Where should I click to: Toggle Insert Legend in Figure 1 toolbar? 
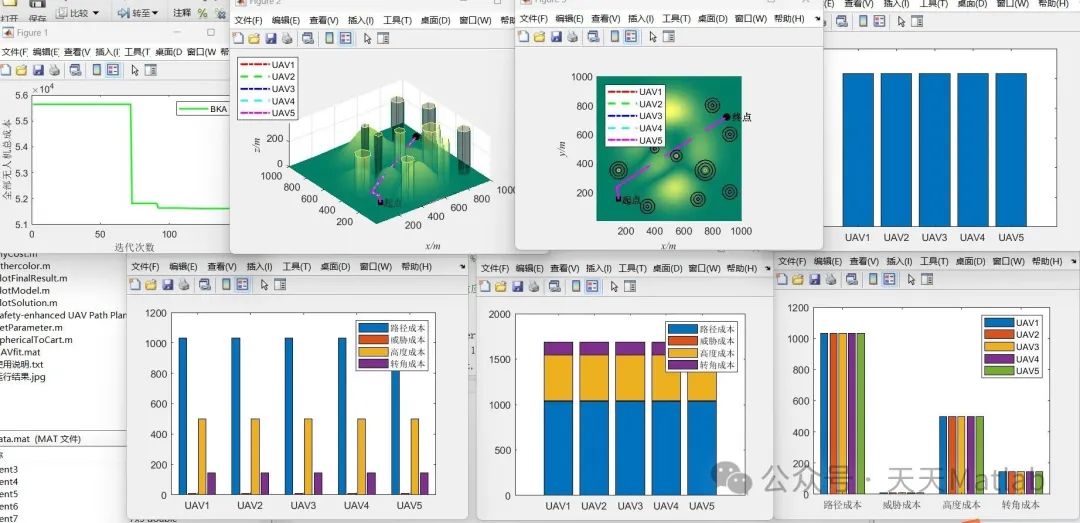113,70
